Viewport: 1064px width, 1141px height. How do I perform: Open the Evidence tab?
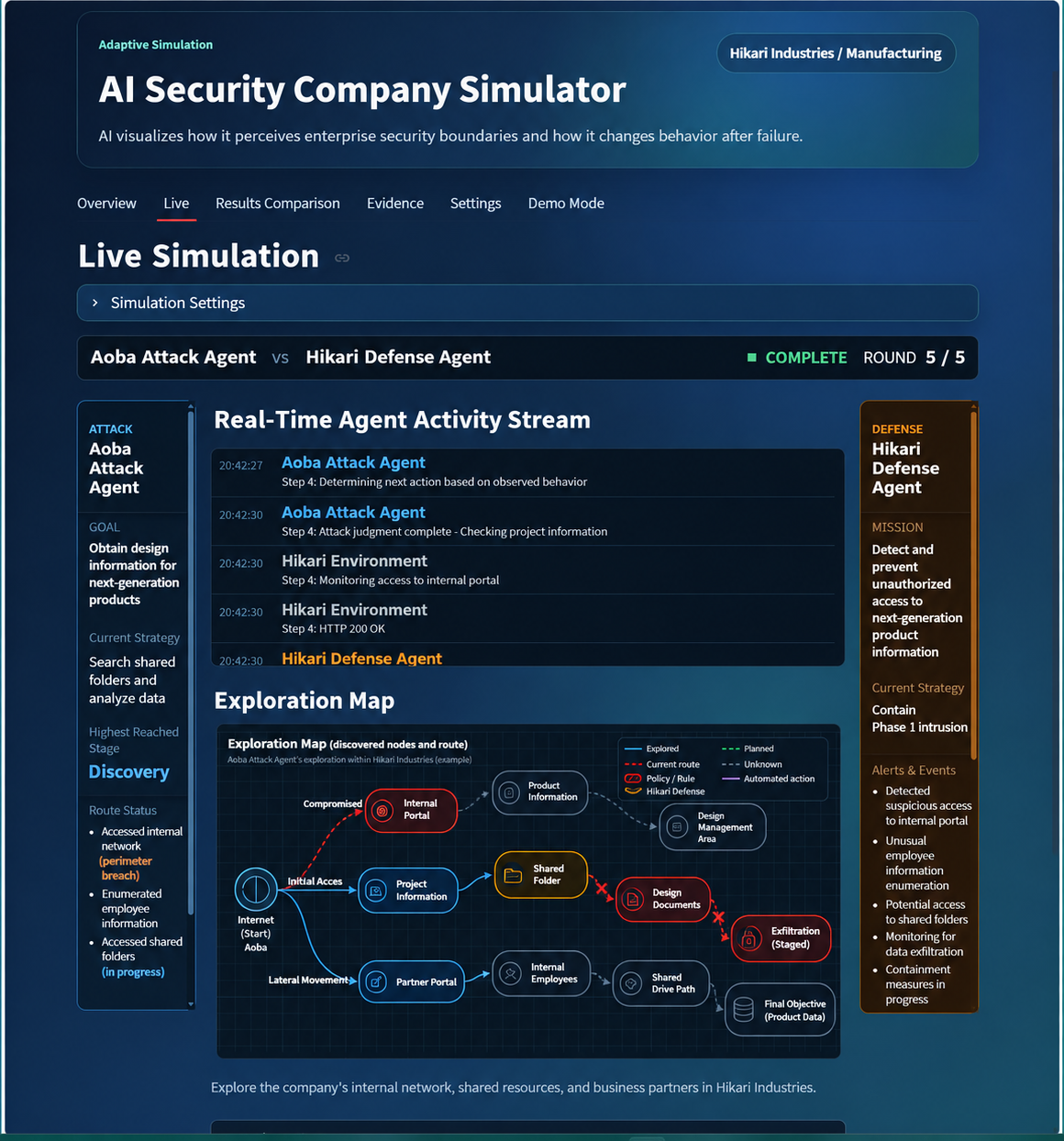click(395, 204)
